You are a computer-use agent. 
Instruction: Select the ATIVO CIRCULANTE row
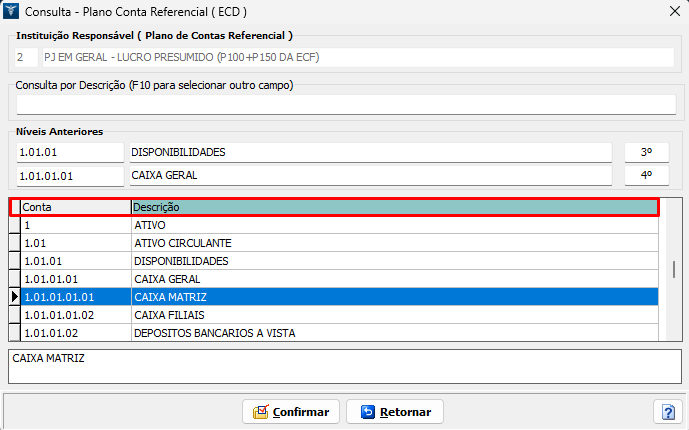[x=394, y=243]
